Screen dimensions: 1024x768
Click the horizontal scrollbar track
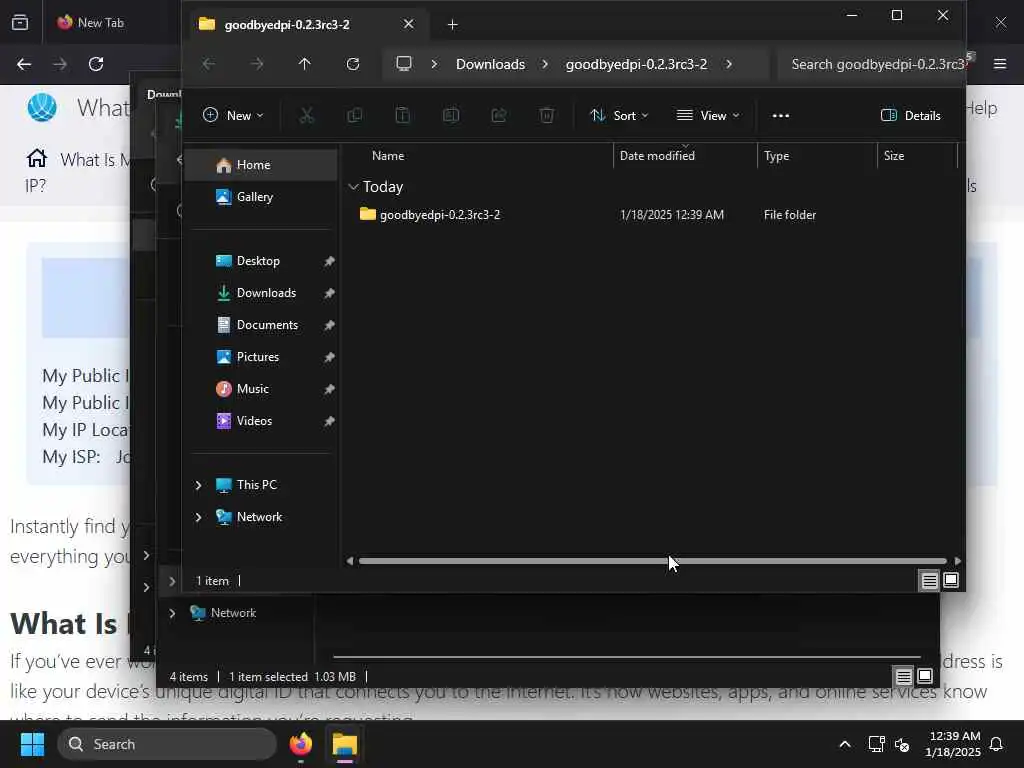(x=652, y=561)
